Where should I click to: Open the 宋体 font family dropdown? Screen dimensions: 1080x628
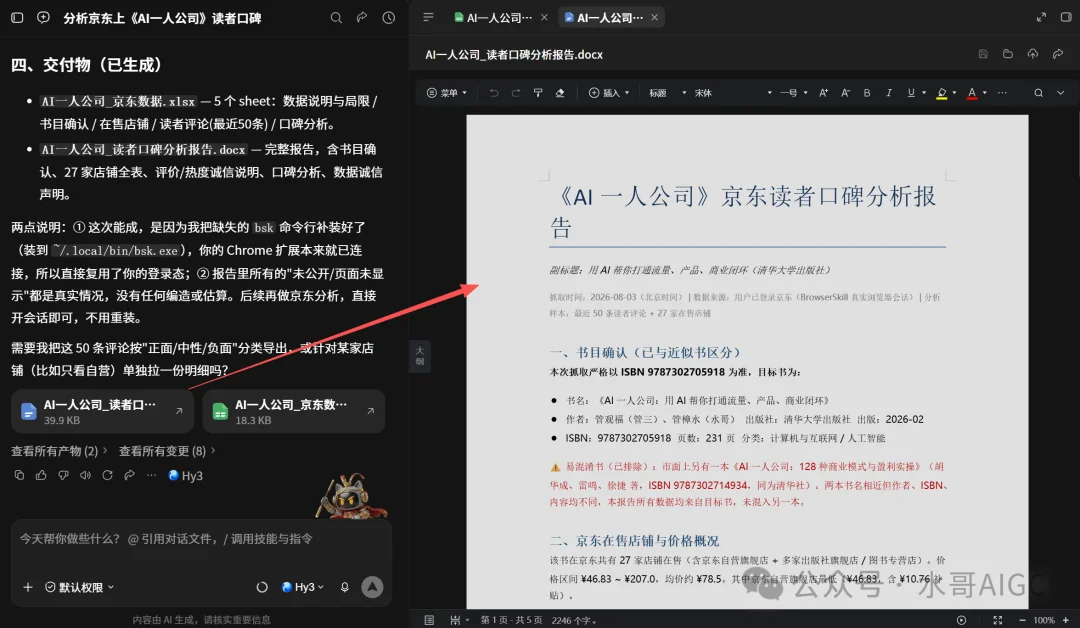[x=733, y=93]
